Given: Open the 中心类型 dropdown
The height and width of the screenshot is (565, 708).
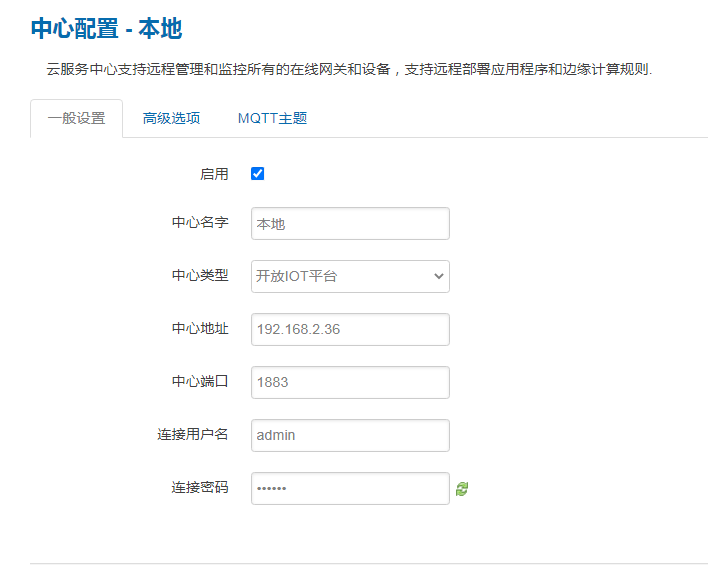Looking at the screenshot, I should click(x=350, y=276).
